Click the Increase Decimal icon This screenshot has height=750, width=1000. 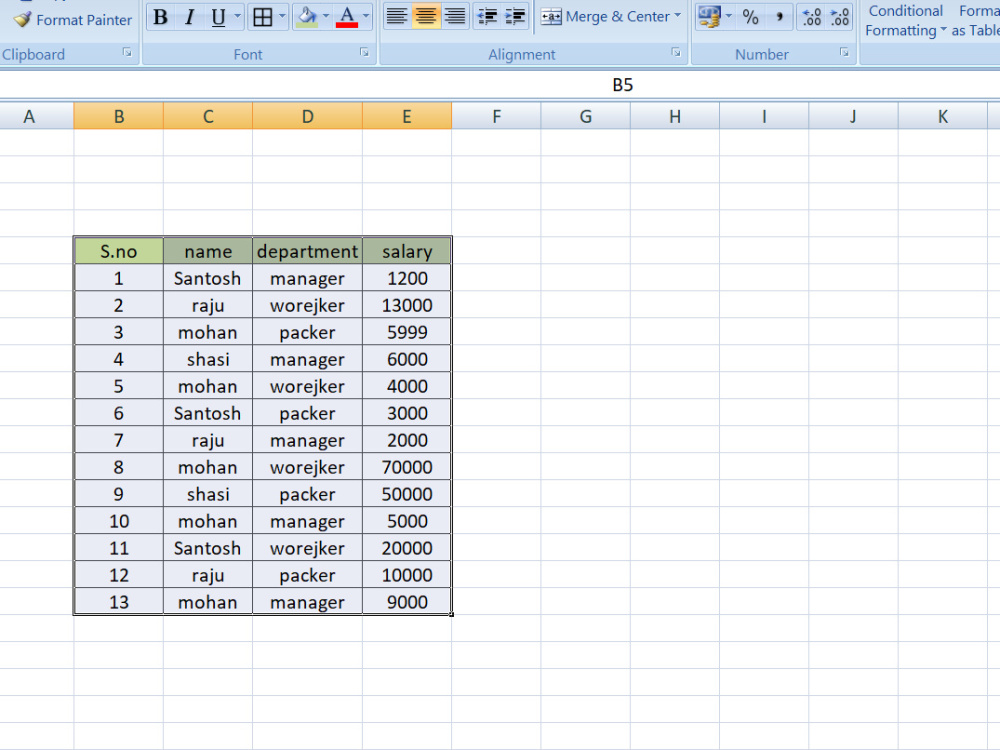point(811,17)
